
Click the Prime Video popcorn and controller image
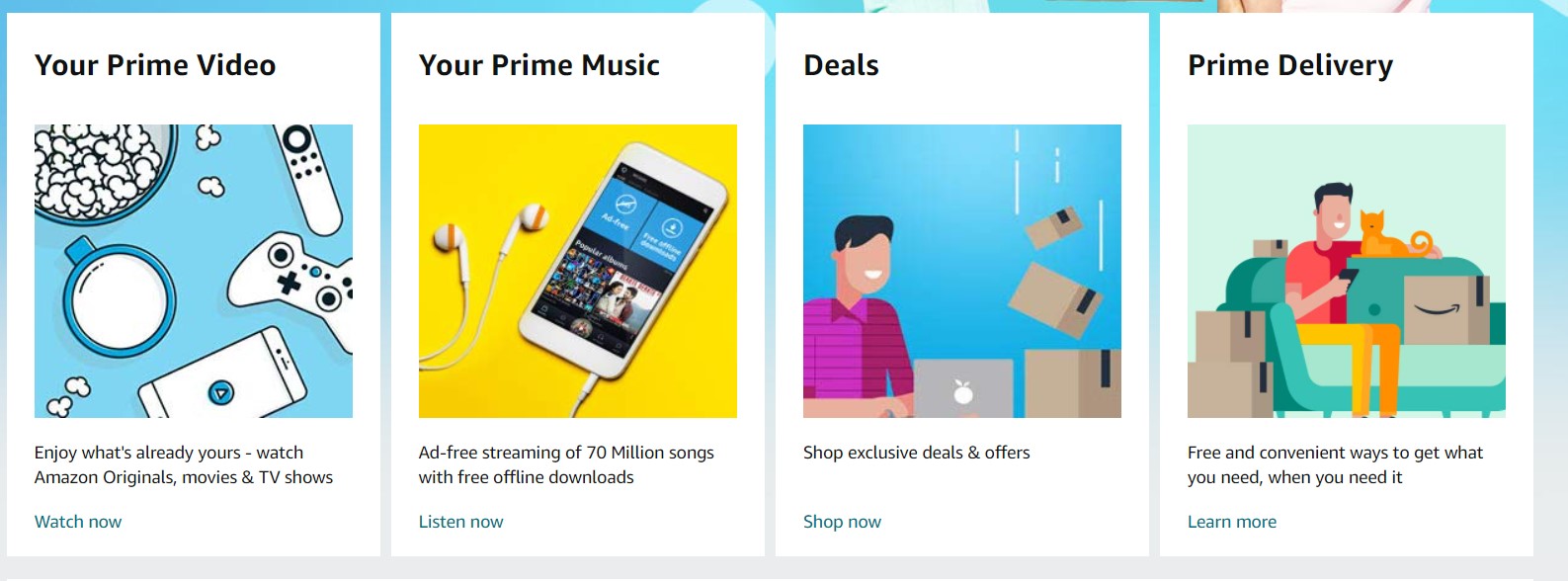[194, 271]
